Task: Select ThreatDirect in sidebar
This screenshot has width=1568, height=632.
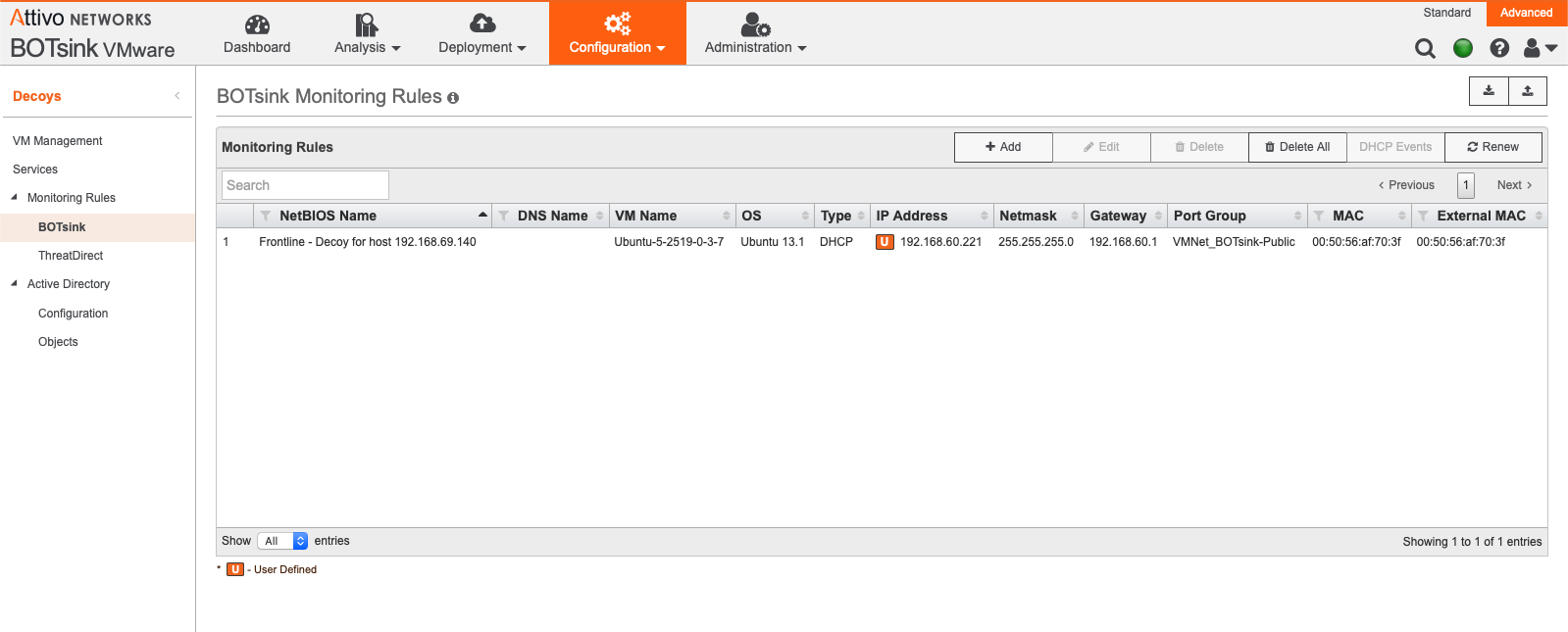Action: (x=71, y=256)
